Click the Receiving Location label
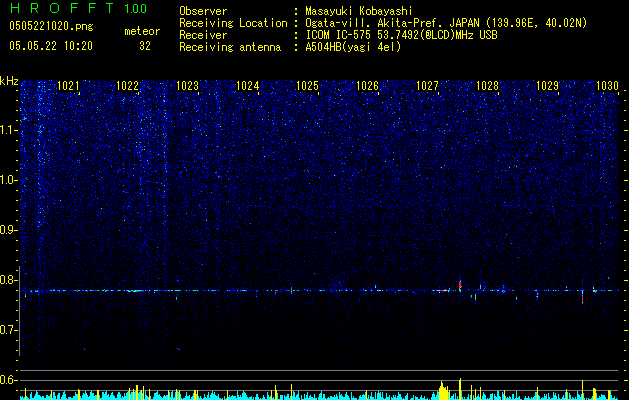This screenshot has width=629, height=400. (x=233, y=23)
